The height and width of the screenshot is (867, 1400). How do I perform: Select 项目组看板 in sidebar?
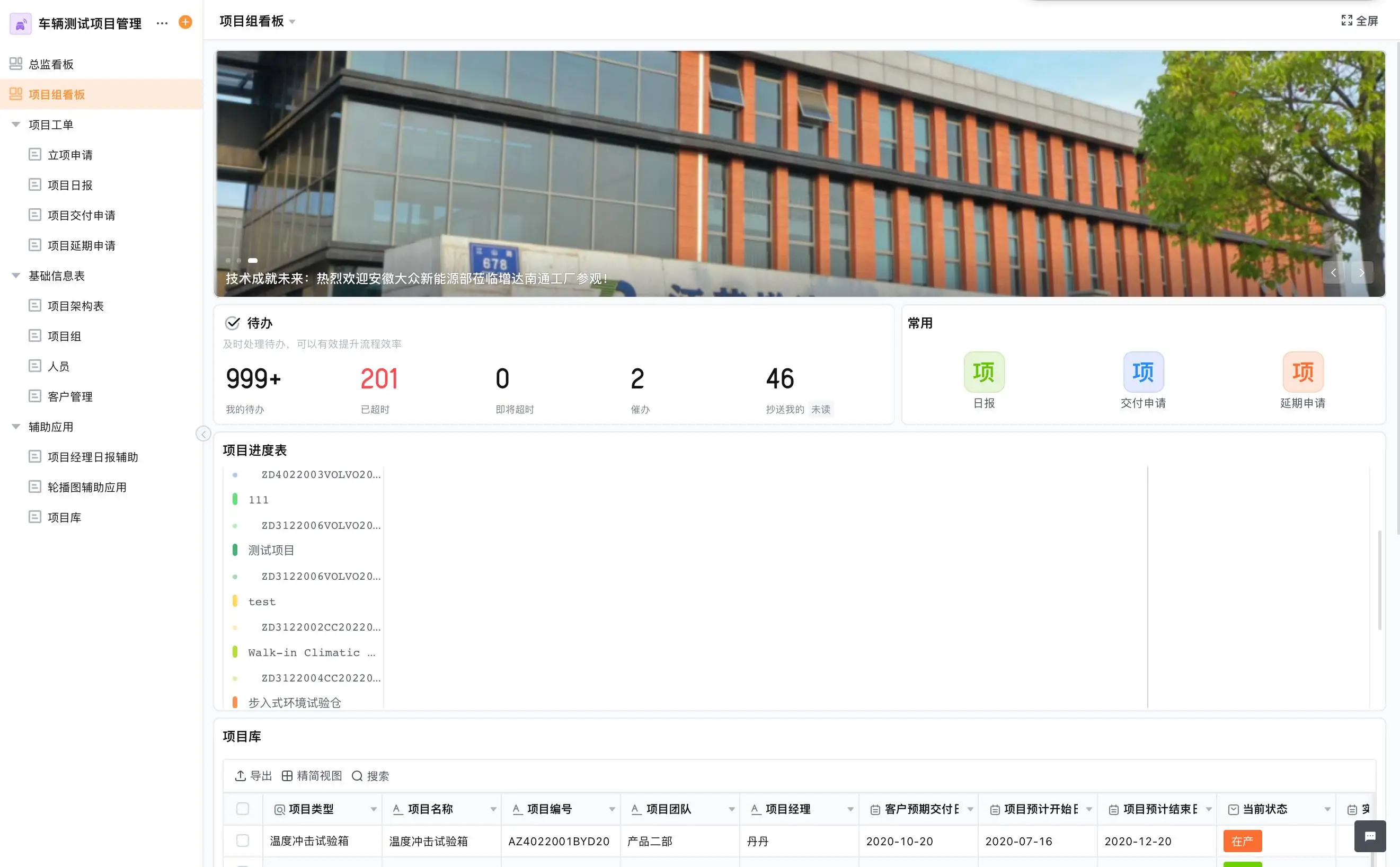tap(101, 94)
